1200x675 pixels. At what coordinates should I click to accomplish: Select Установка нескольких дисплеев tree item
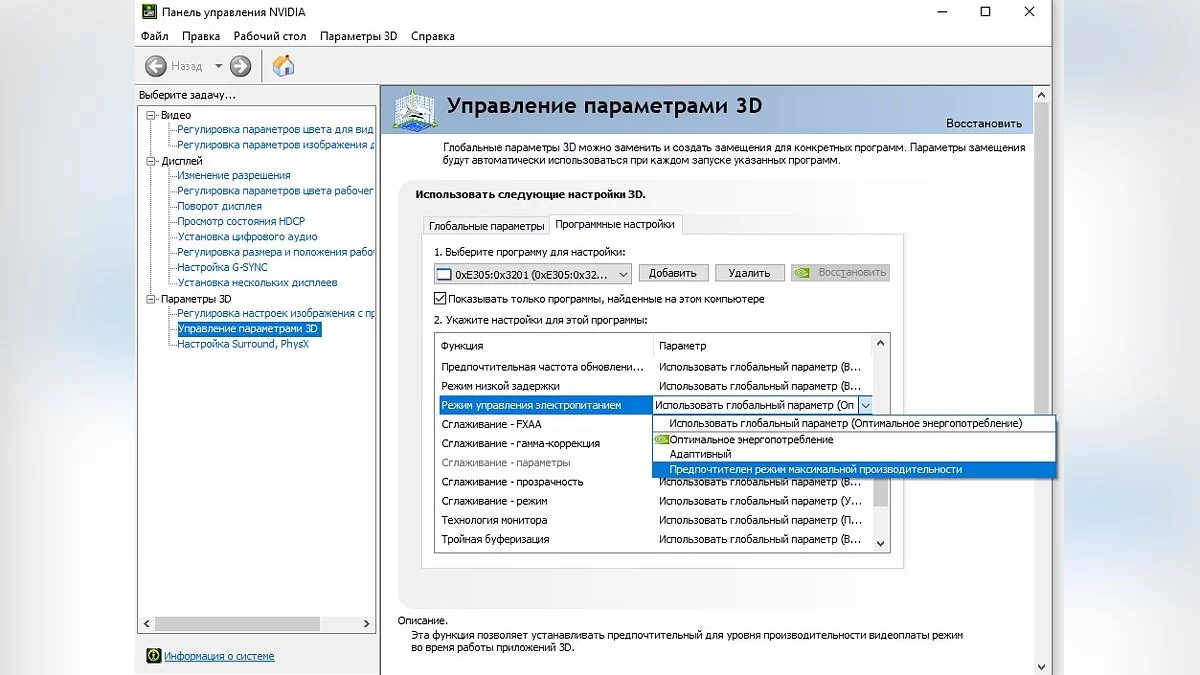point(257,282)
